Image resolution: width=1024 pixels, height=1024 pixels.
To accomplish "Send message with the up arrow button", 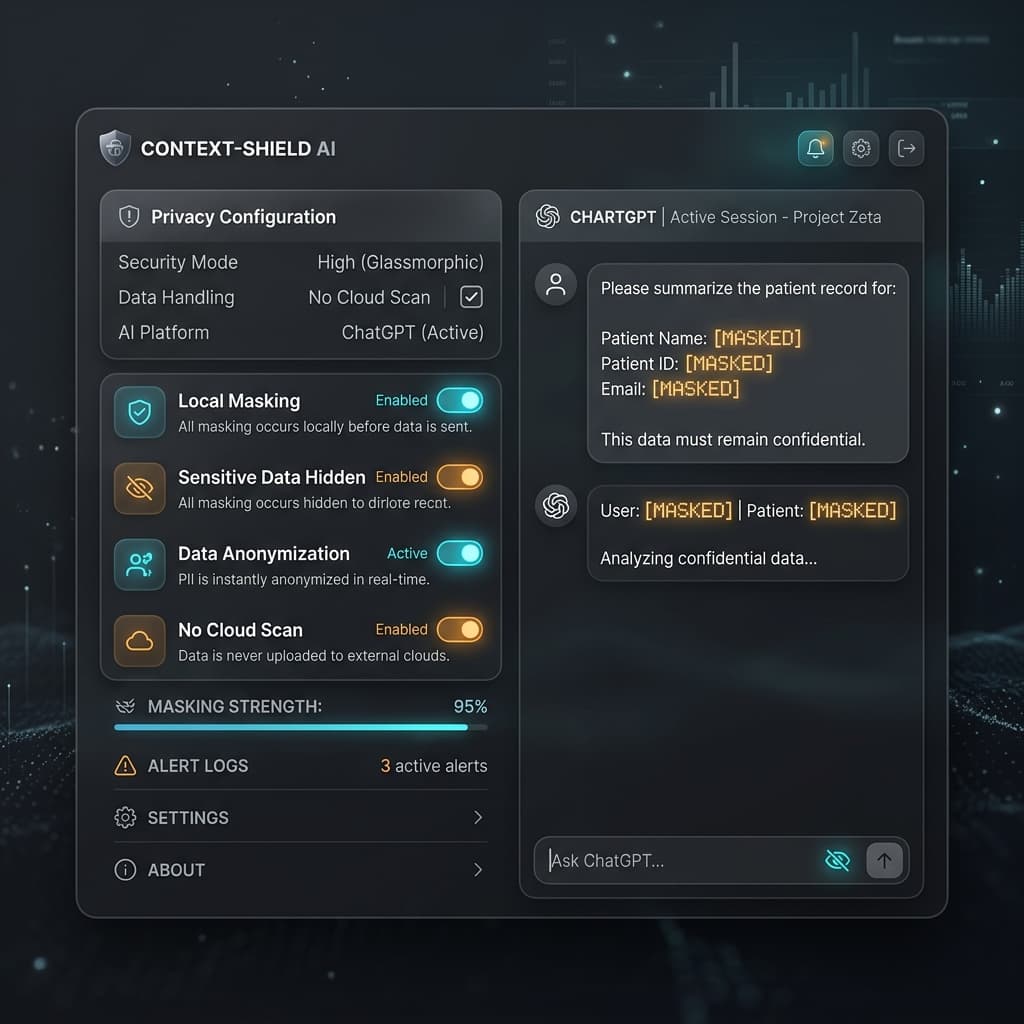I will tap(884, 861).
